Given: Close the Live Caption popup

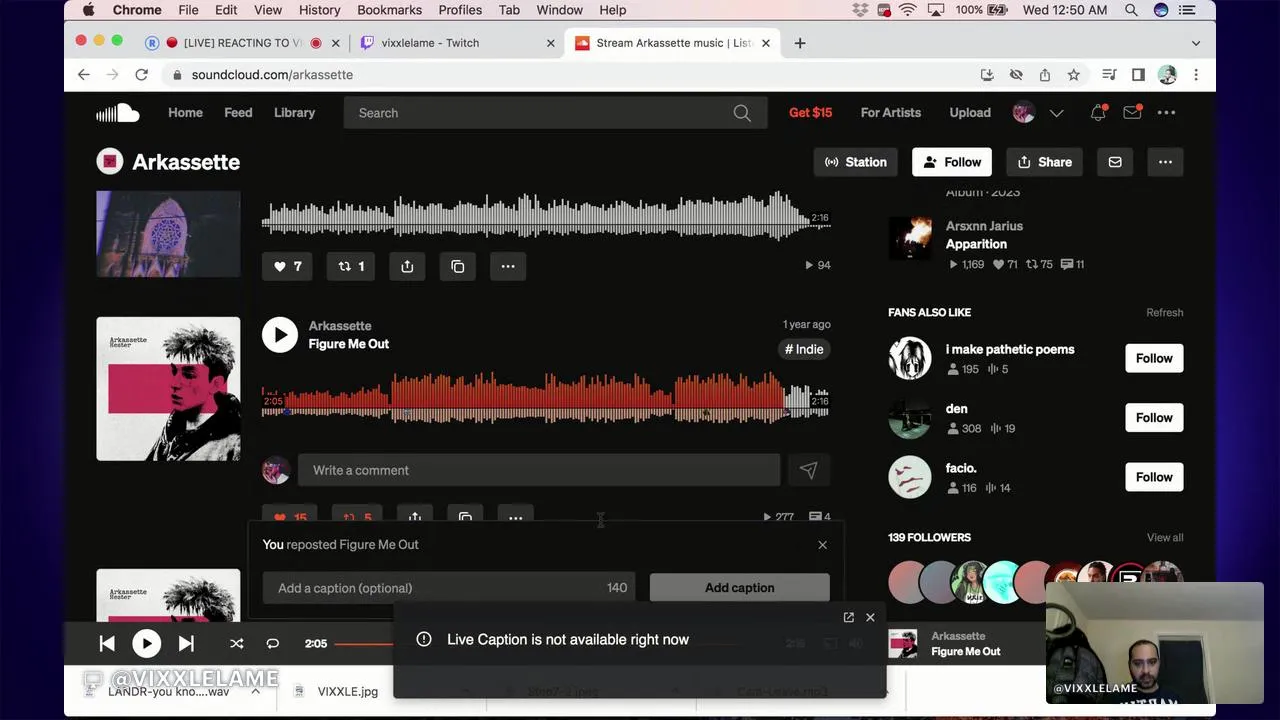Looking at the screenshot, I should 870,617.
